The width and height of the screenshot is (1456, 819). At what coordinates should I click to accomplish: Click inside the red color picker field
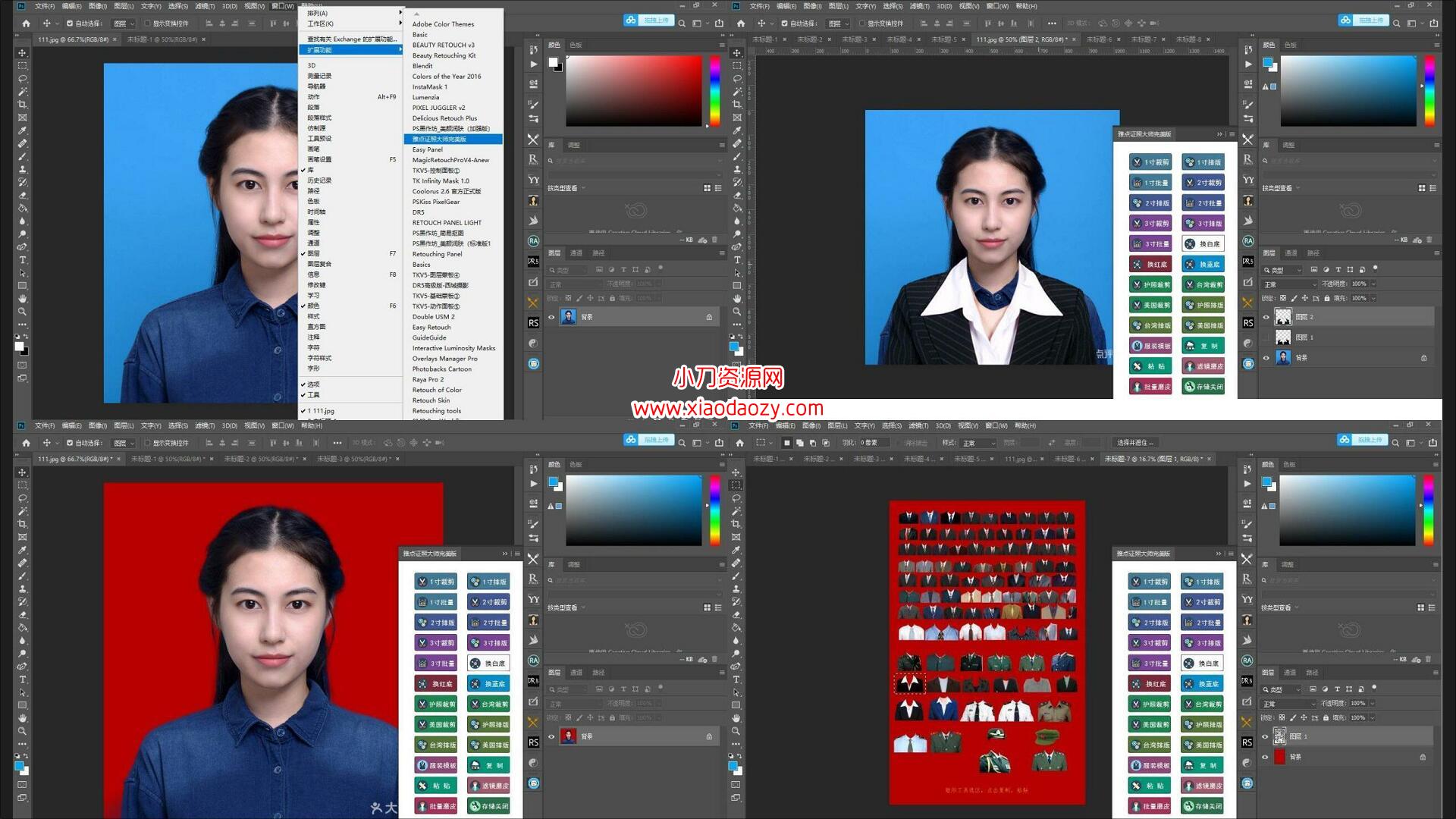point(633,91)
